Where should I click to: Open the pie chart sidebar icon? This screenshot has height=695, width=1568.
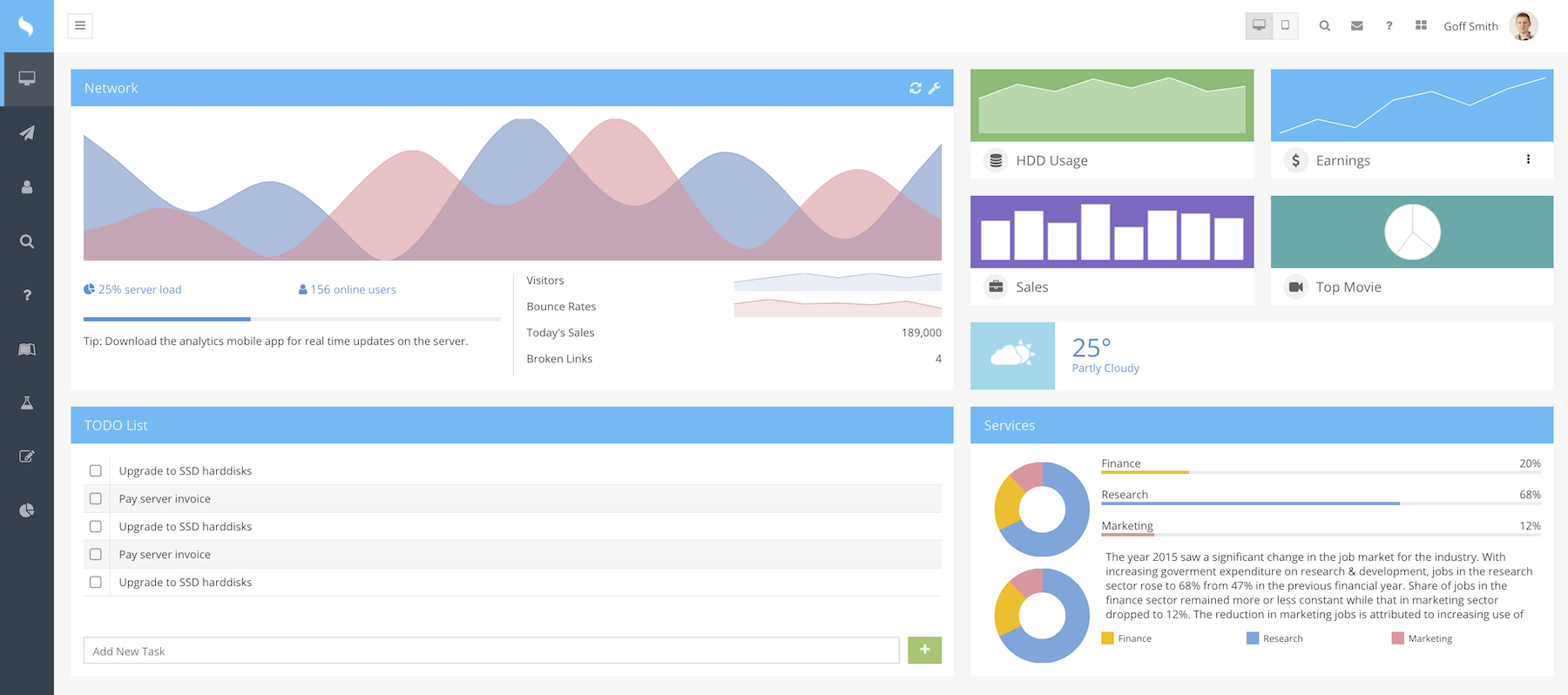[x=27, y=510]
